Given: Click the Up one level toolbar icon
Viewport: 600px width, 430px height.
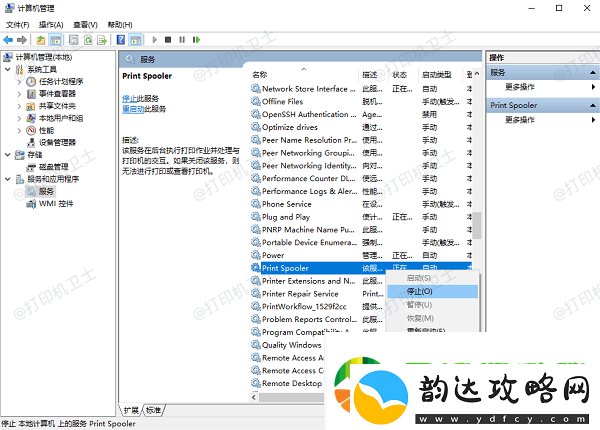Looking at the screenshot, I should click(41, 40).
